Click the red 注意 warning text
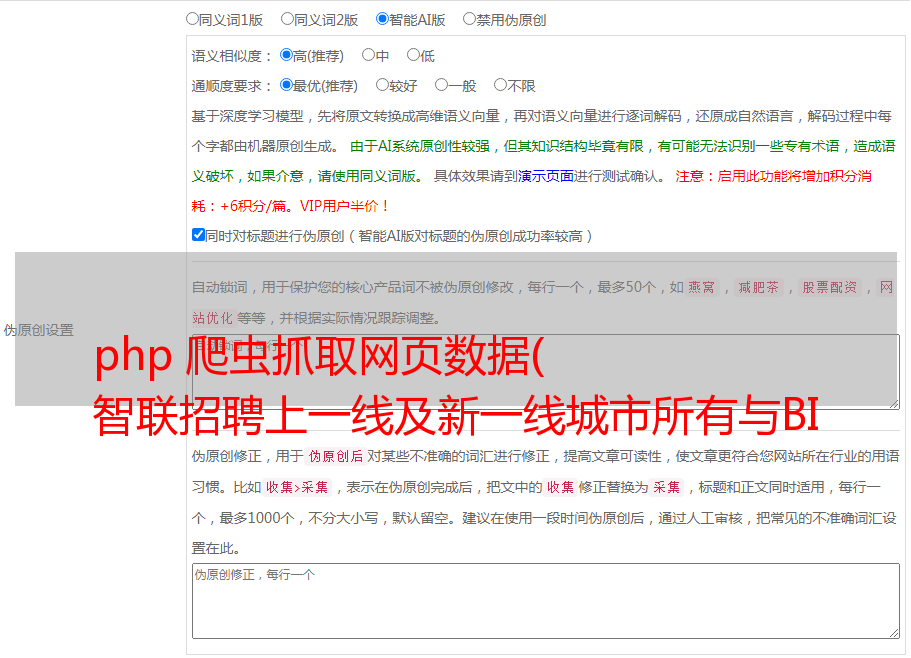 532,191
